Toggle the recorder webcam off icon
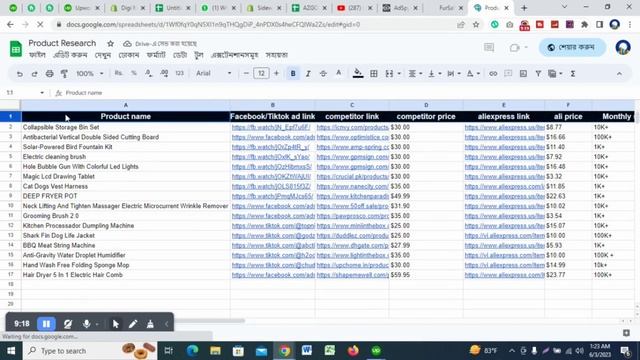Image resolution: width=640 pixels, height=360 pixels. coord(68,324)
